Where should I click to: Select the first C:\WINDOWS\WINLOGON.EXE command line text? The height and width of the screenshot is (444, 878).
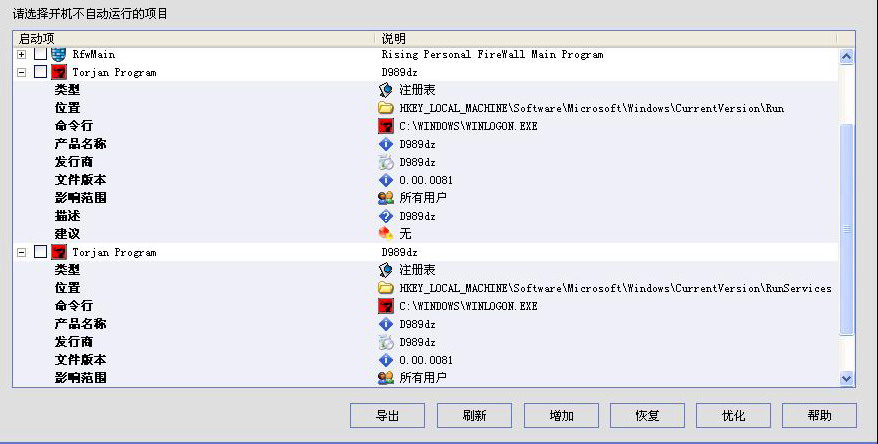point(468,126)
